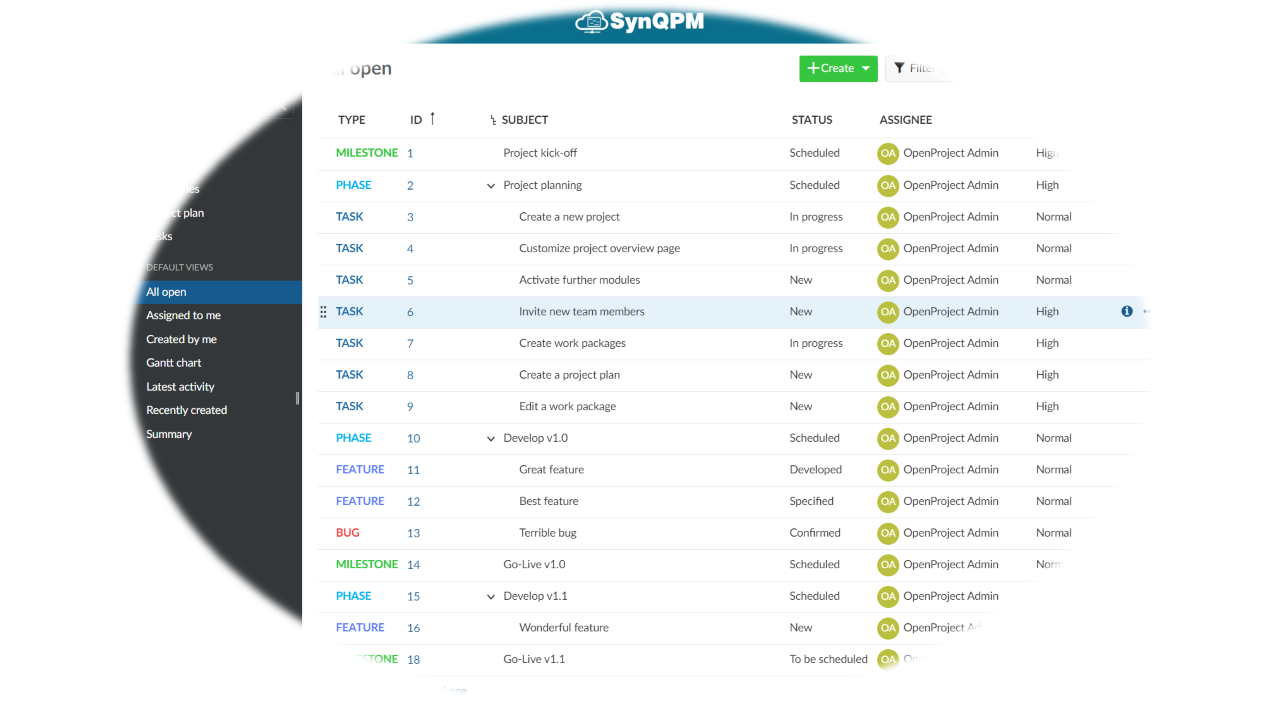The image size is (1280, 720).
Task: Click the STATUS column header
Action: click(812, 120)
